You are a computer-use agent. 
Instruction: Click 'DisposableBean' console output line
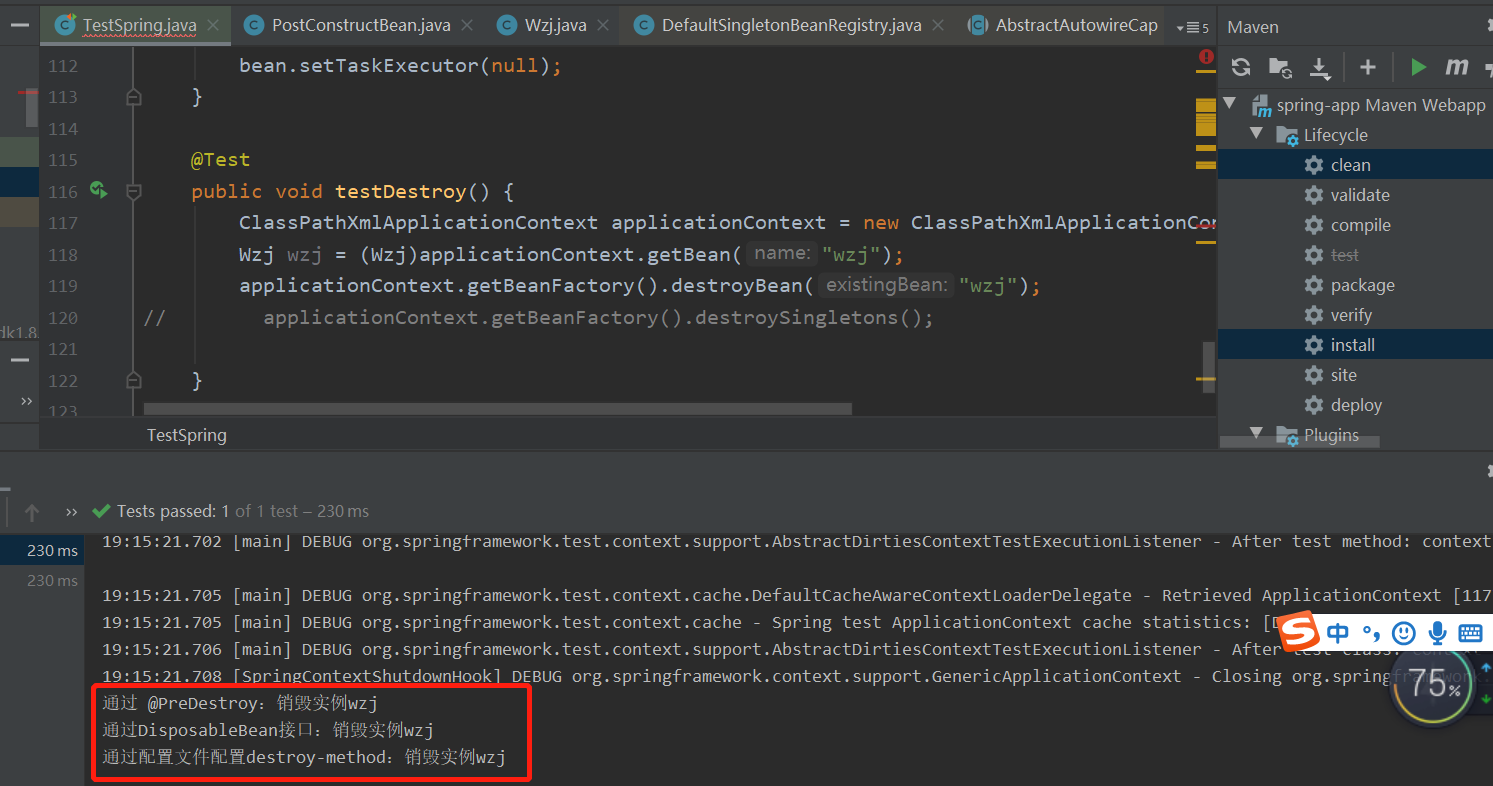[x=268, y=730]
